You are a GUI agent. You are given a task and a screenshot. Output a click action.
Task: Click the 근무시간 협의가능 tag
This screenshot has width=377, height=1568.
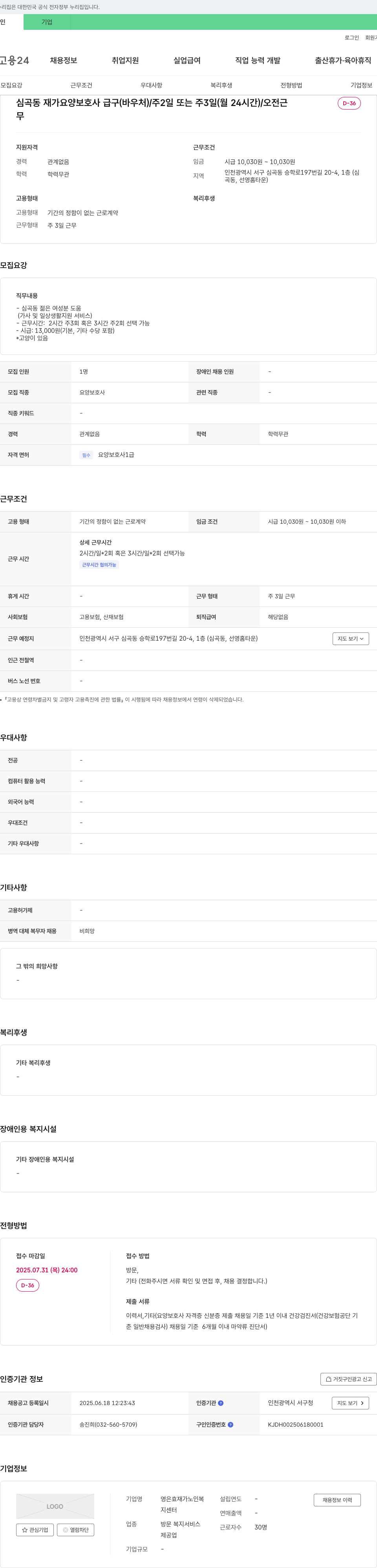(x=99, y=565)
